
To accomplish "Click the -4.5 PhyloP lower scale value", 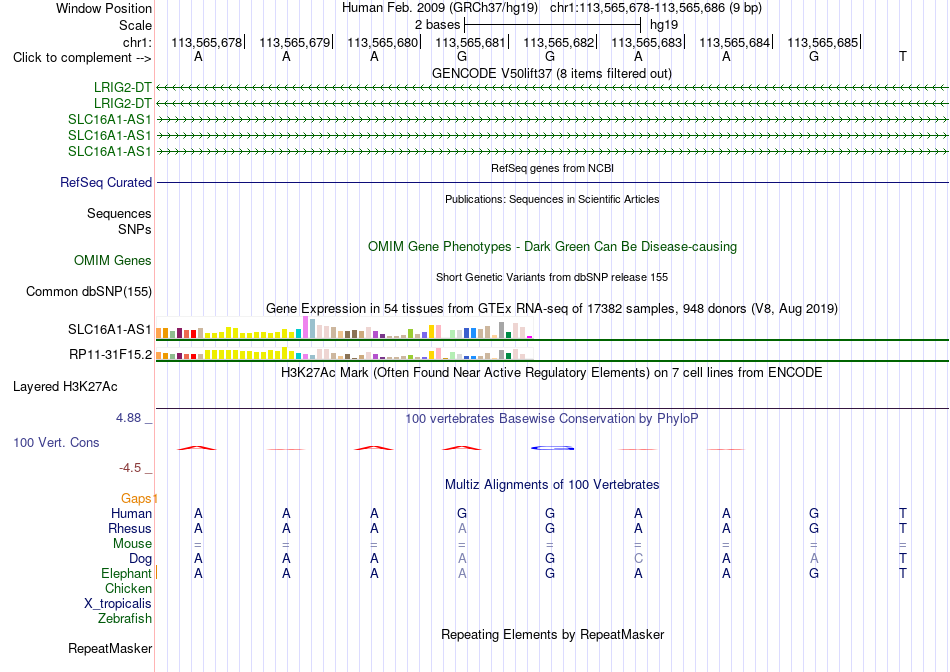I will point(130,467).
